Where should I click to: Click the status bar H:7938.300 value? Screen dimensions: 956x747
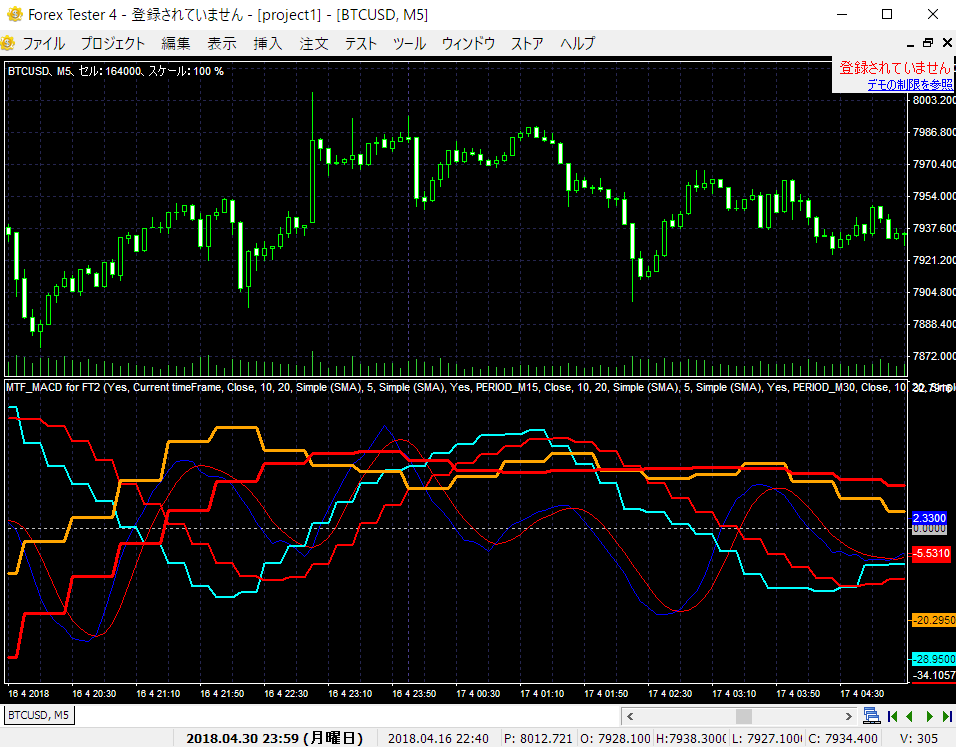tap(691, 738)
